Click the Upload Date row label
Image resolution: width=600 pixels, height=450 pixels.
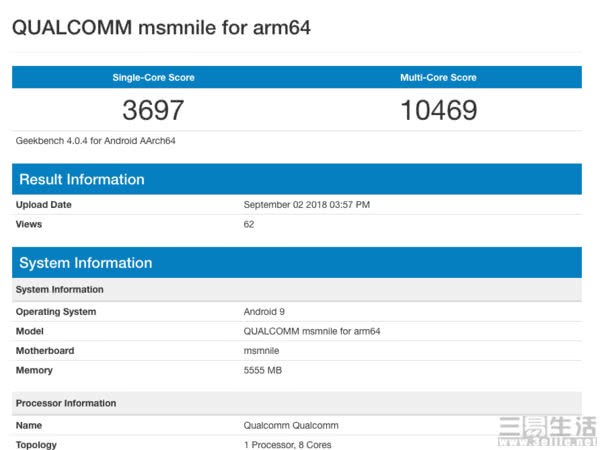[x=44, y=205]
